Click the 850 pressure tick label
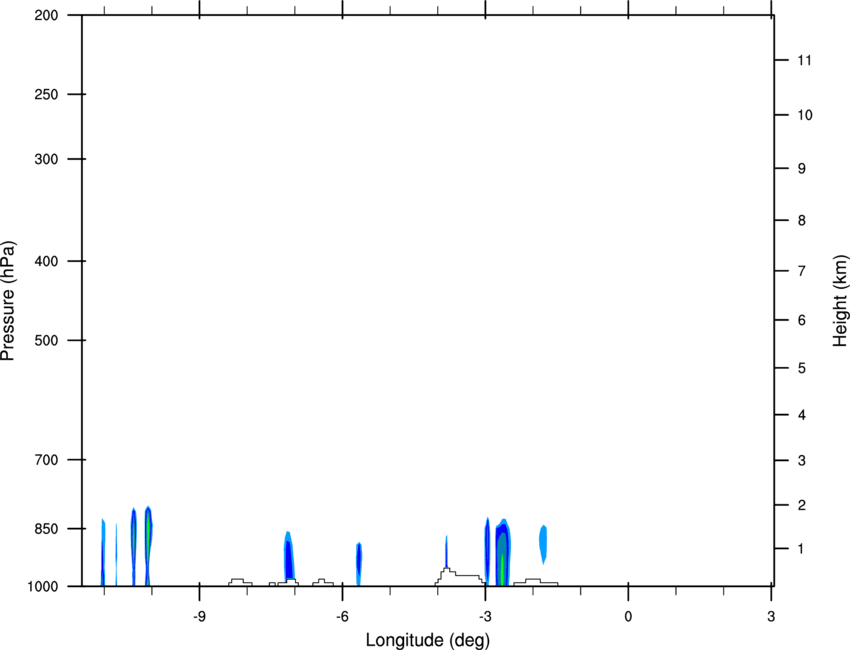Image resolution: width=850 pixels, height=650 pixels. [x=46, y=529]
